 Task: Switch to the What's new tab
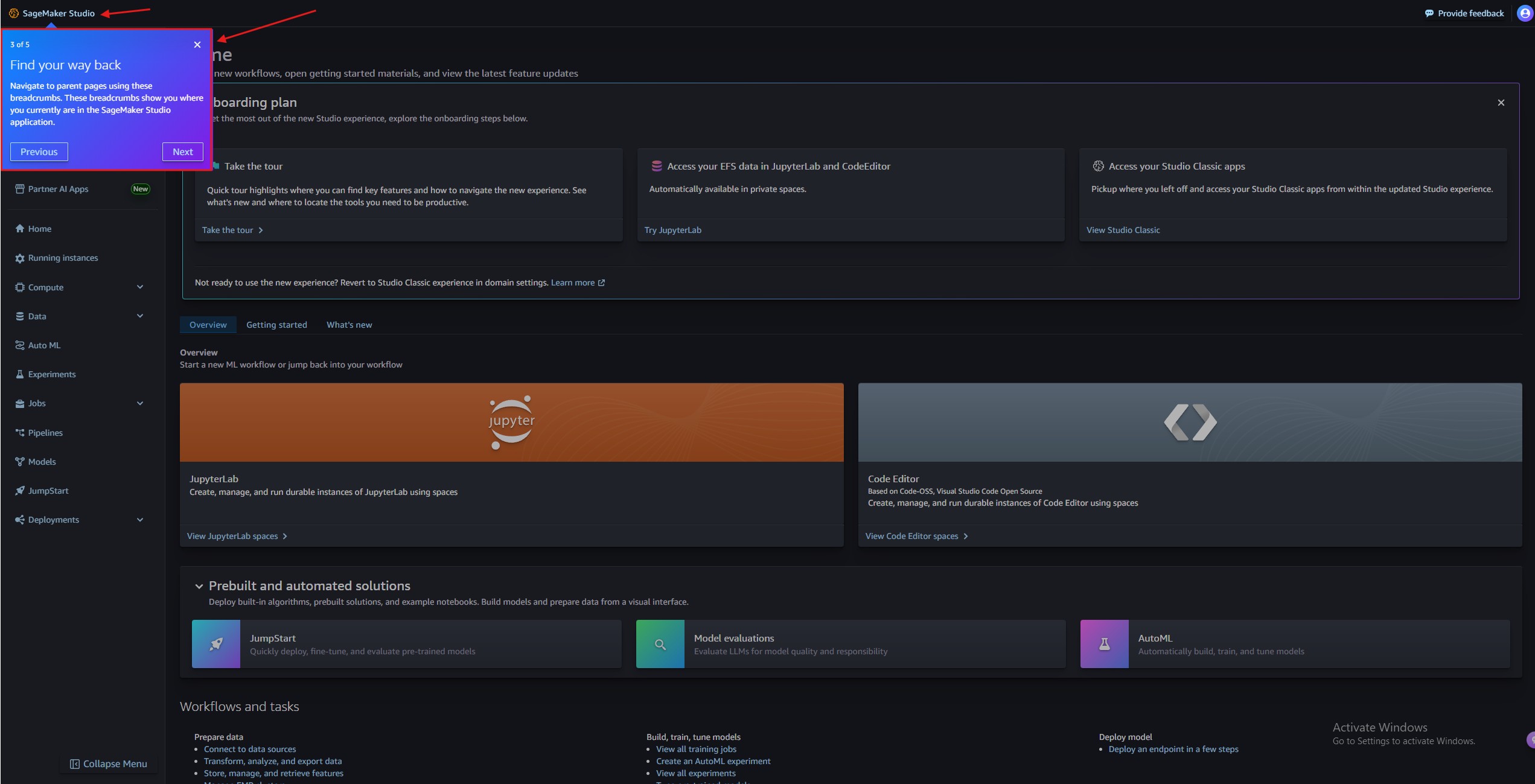349,325
